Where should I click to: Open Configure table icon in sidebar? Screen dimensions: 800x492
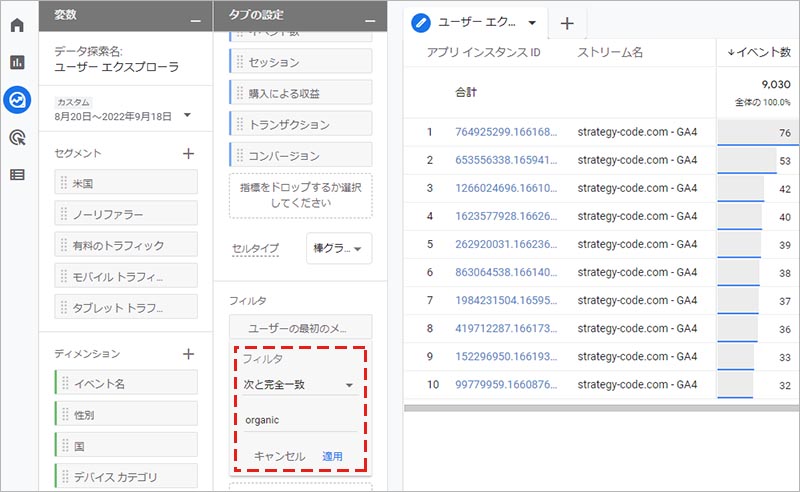tap(17, 175)
